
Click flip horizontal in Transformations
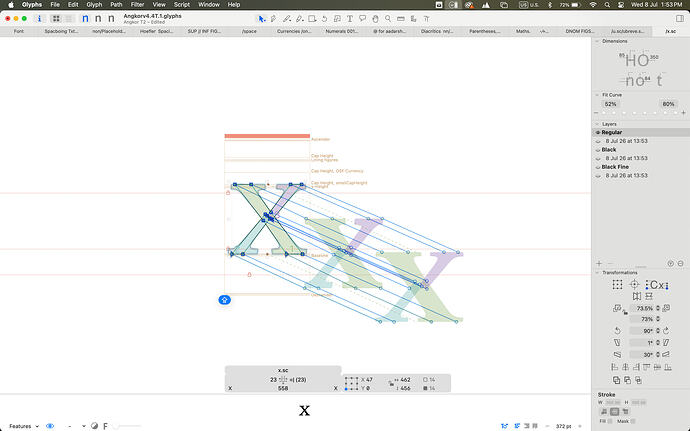coord(637,296)
